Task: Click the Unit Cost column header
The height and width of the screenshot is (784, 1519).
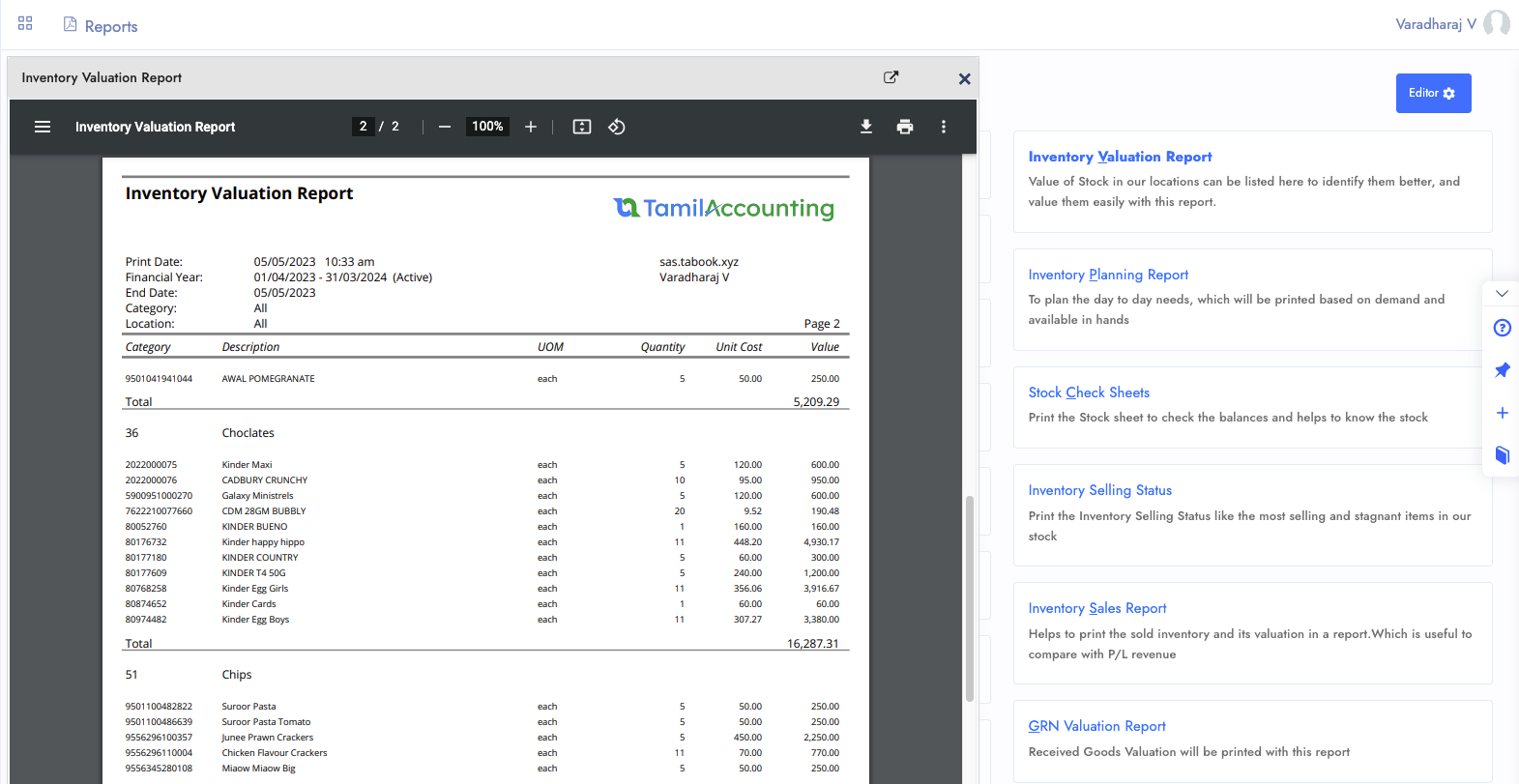Action: (x=739, y=347)
